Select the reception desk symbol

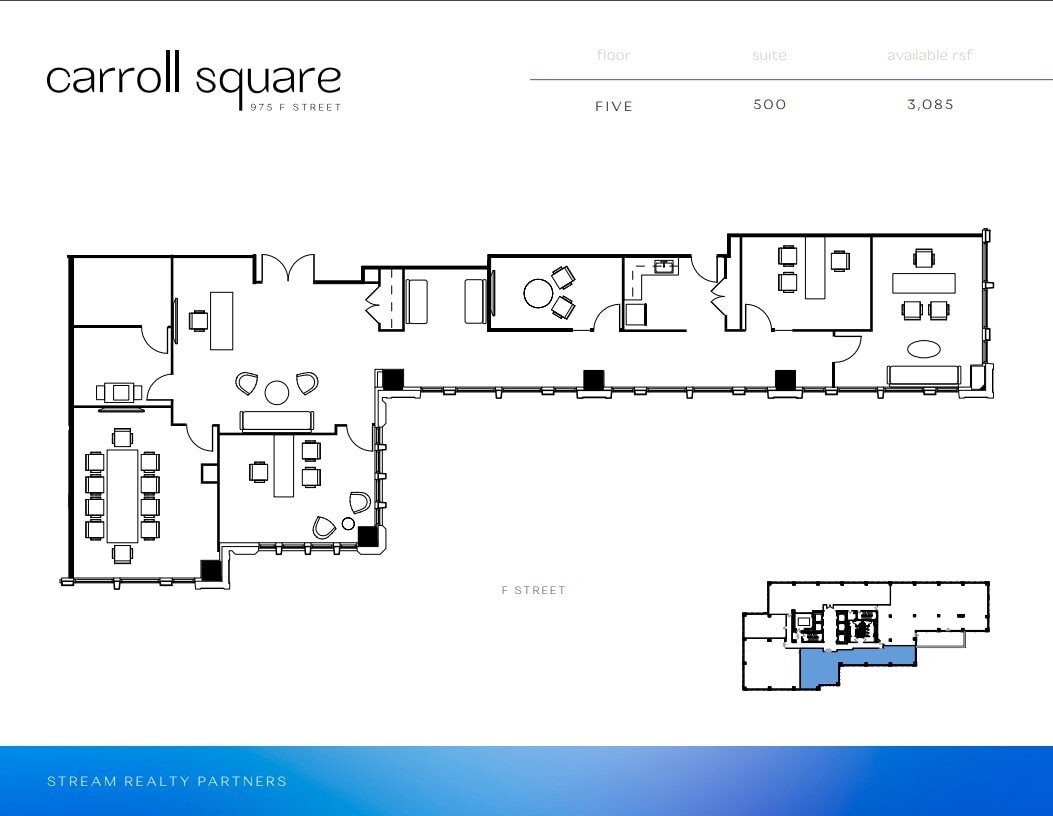pos(276,419)
